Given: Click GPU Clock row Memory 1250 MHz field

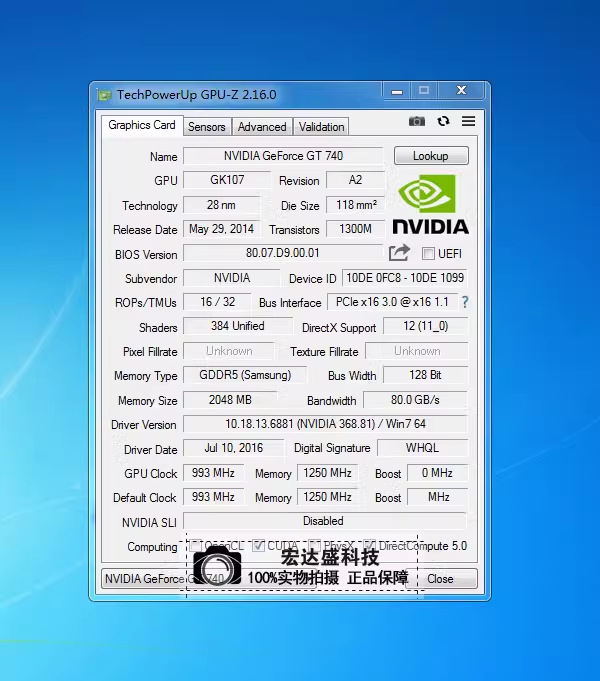Looking at the screenshot, I should pos(328,473).
